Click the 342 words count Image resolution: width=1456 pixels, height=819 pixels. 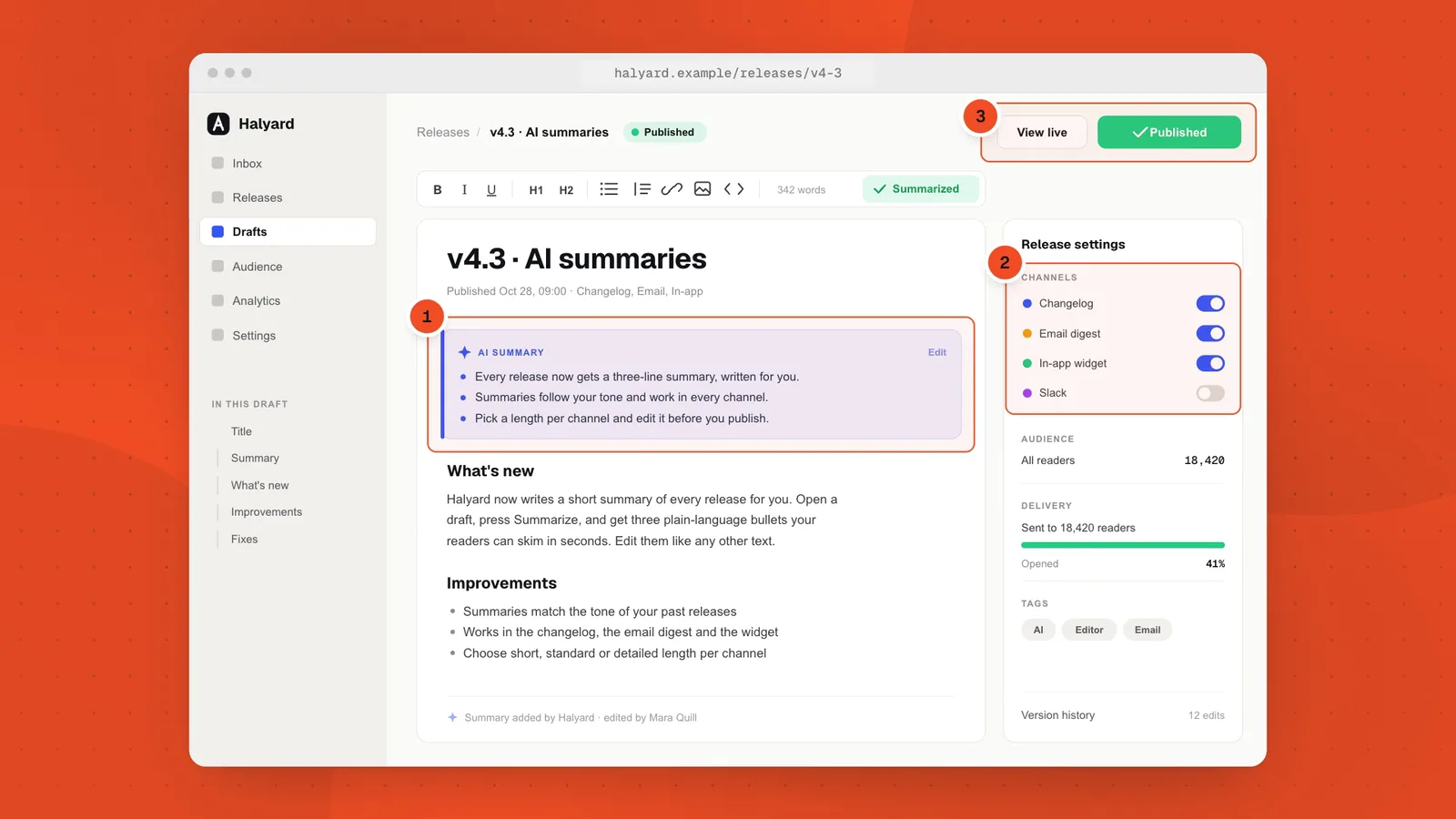point(801,190)
